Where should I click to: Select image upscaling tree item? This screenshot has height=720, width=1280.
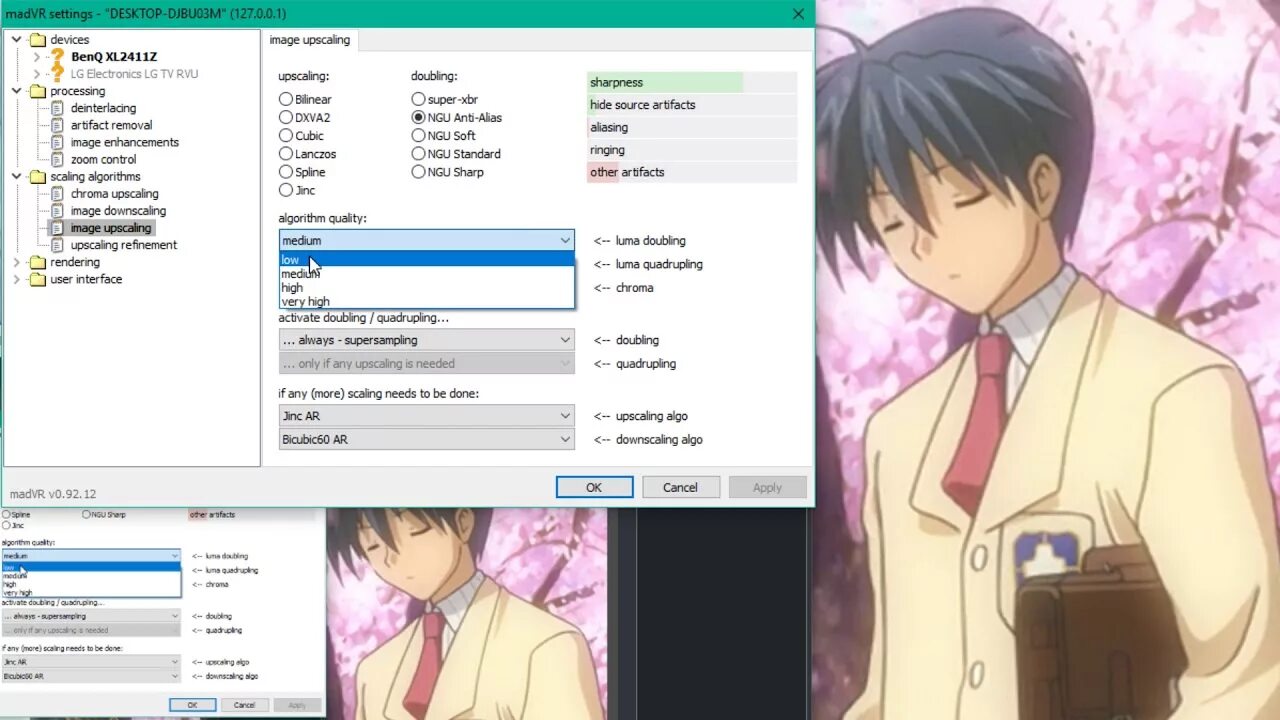coord(111,228)
